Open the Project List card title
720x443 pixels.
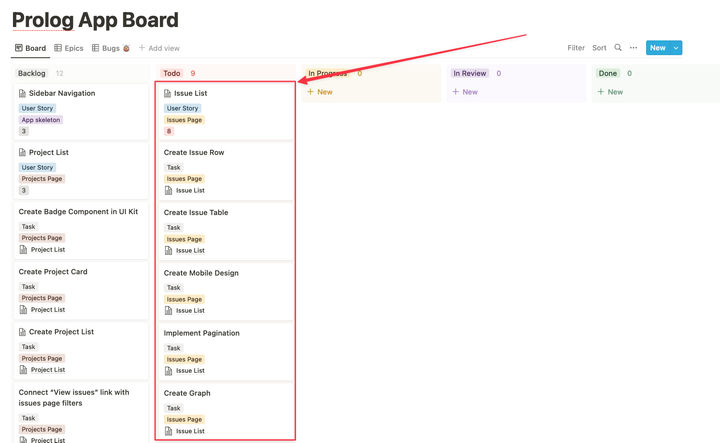49,152
